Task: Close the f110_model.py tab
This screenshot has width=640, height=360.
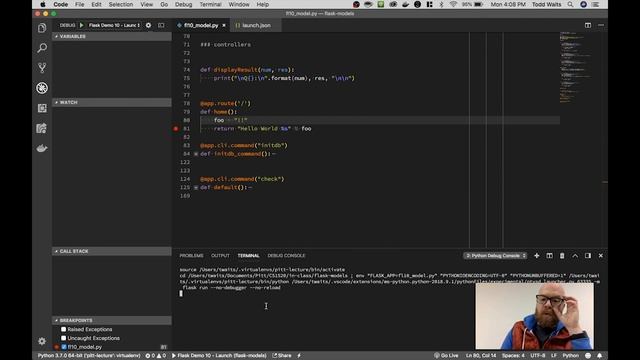Action: [x=224, y=25]
